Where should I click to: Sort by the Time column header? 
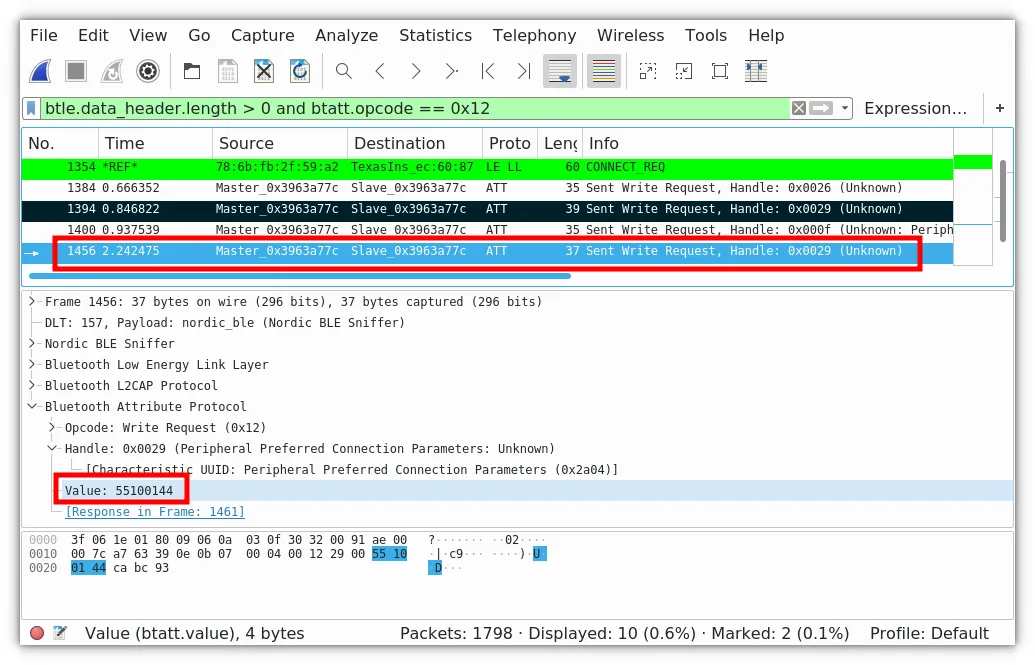(x=156, y=143)
